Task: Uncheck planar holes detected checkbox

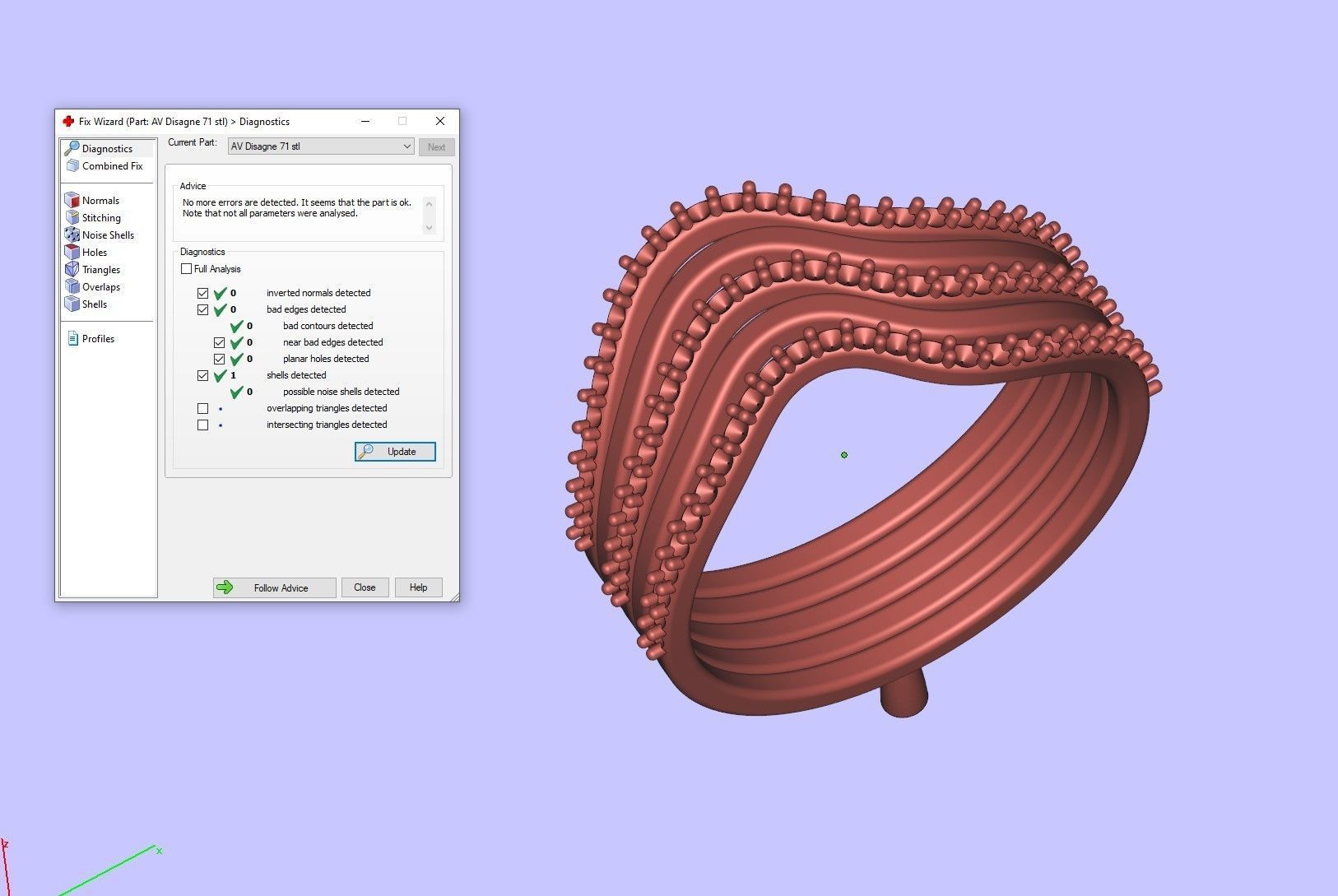Action: [x=219, y=359]
